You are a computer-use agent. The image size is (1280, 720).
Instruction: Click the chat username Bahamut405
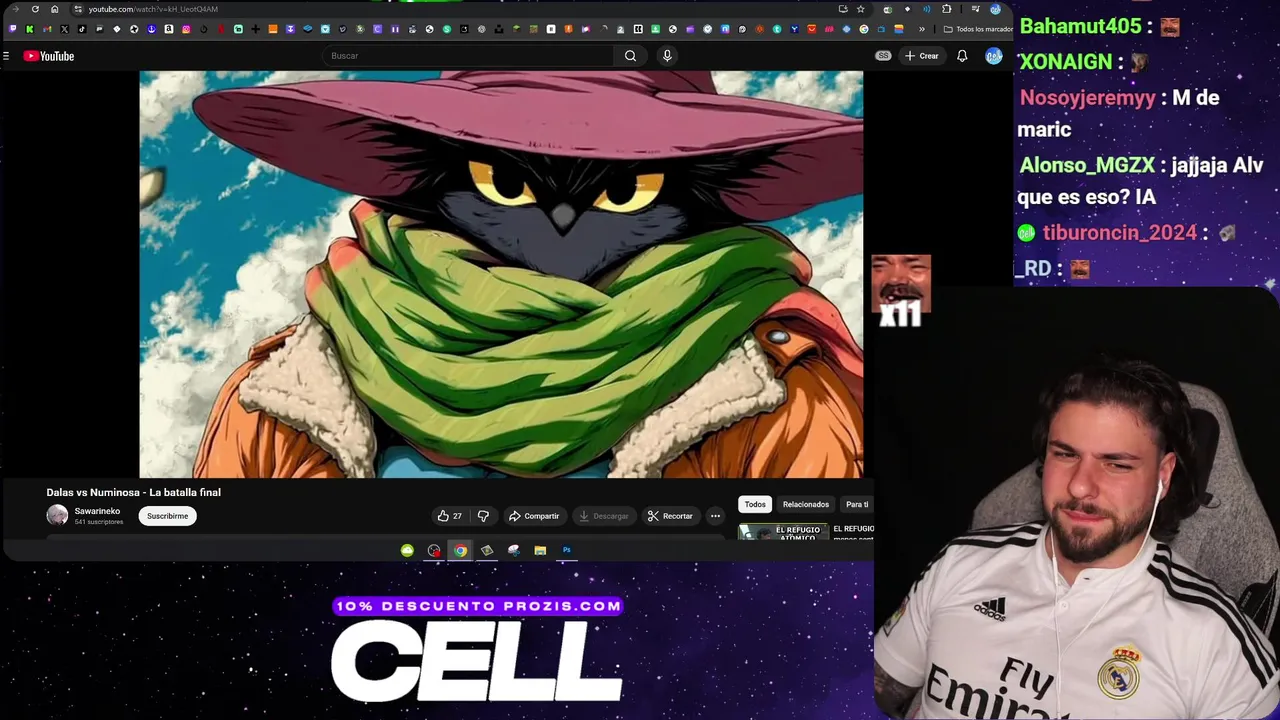[1081, 27]
